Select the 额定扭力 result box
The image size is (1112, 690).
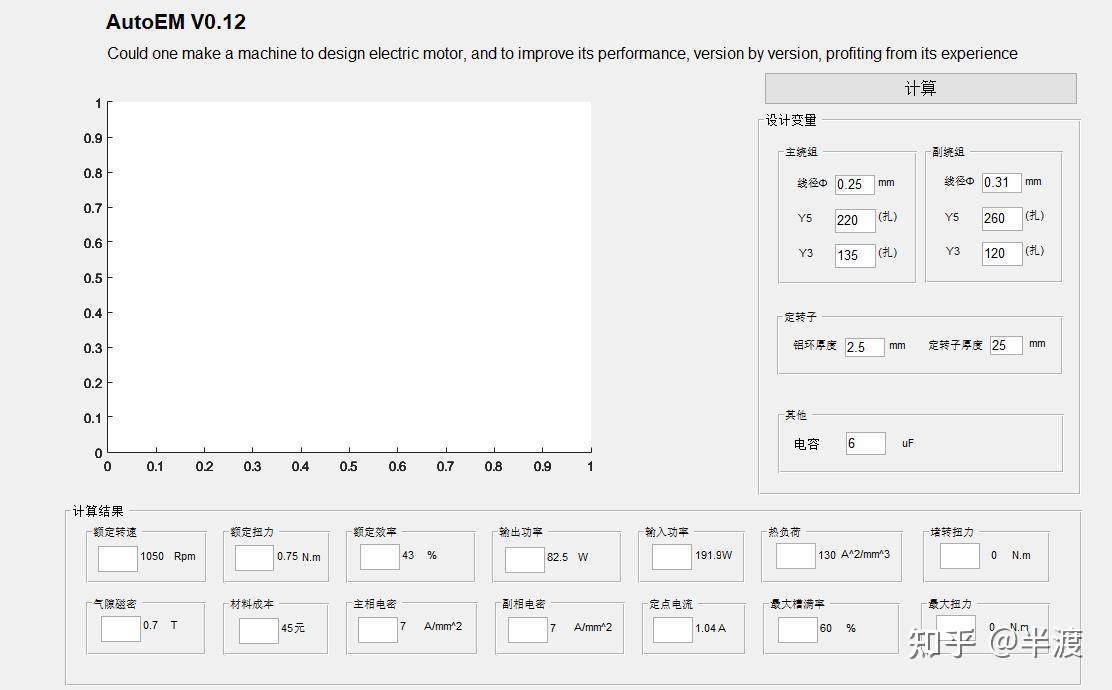(254, 557)
